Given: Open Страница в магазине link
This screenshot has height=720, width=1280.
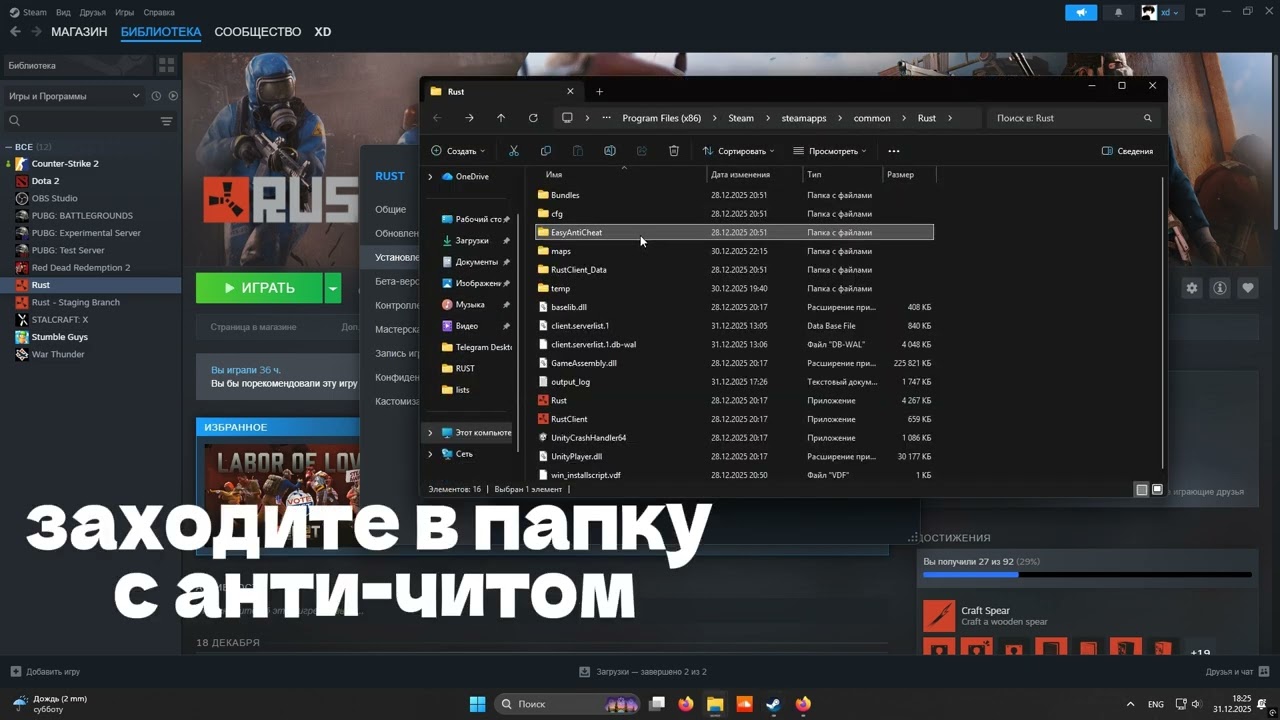Looking at the screenshot, I should 253,327.
